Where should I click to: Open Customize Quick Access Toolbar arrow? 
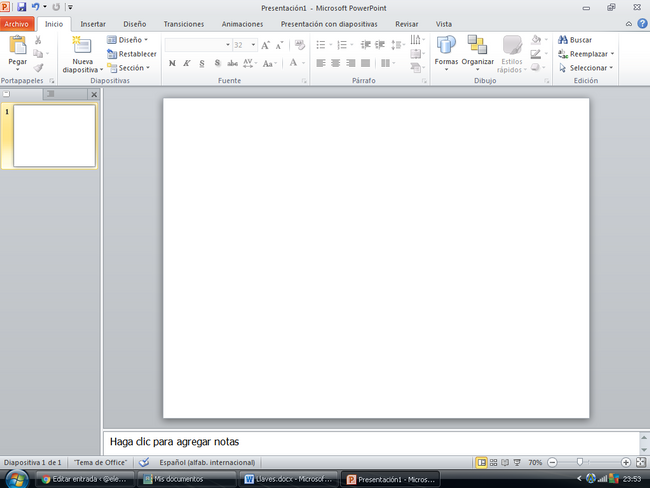(70, 7)
